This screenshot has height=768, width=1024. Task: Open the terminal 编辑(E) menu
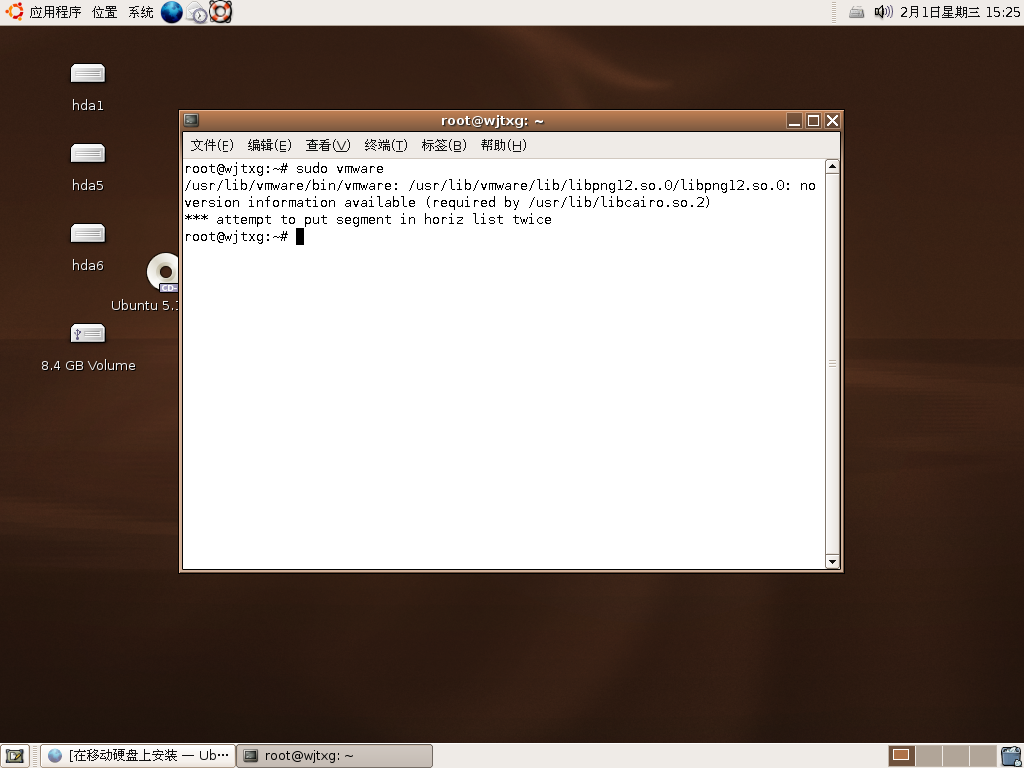pyautogui.click(x=269, y=145)
